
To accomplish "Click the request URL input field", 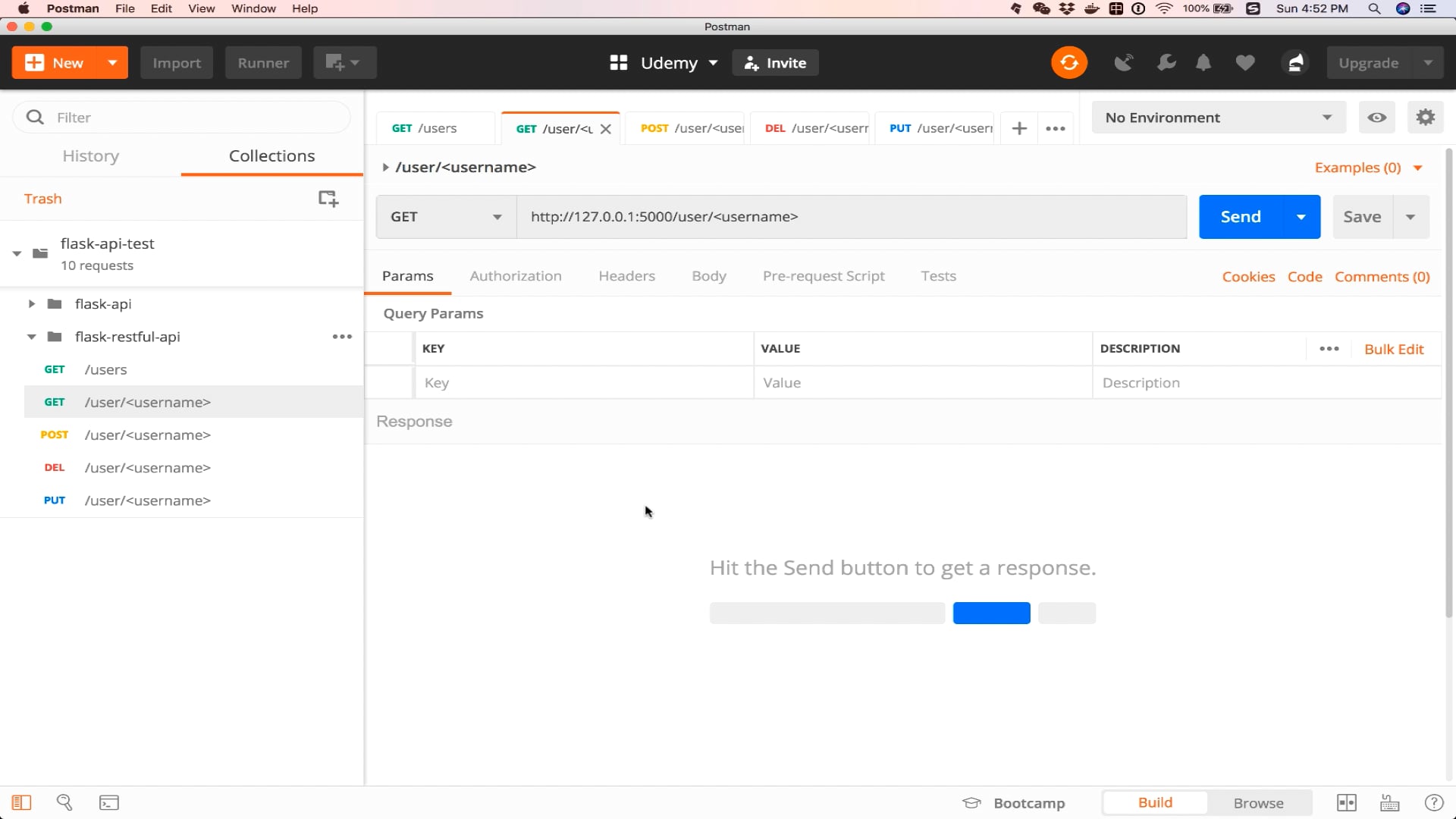I will pos(849,217).
